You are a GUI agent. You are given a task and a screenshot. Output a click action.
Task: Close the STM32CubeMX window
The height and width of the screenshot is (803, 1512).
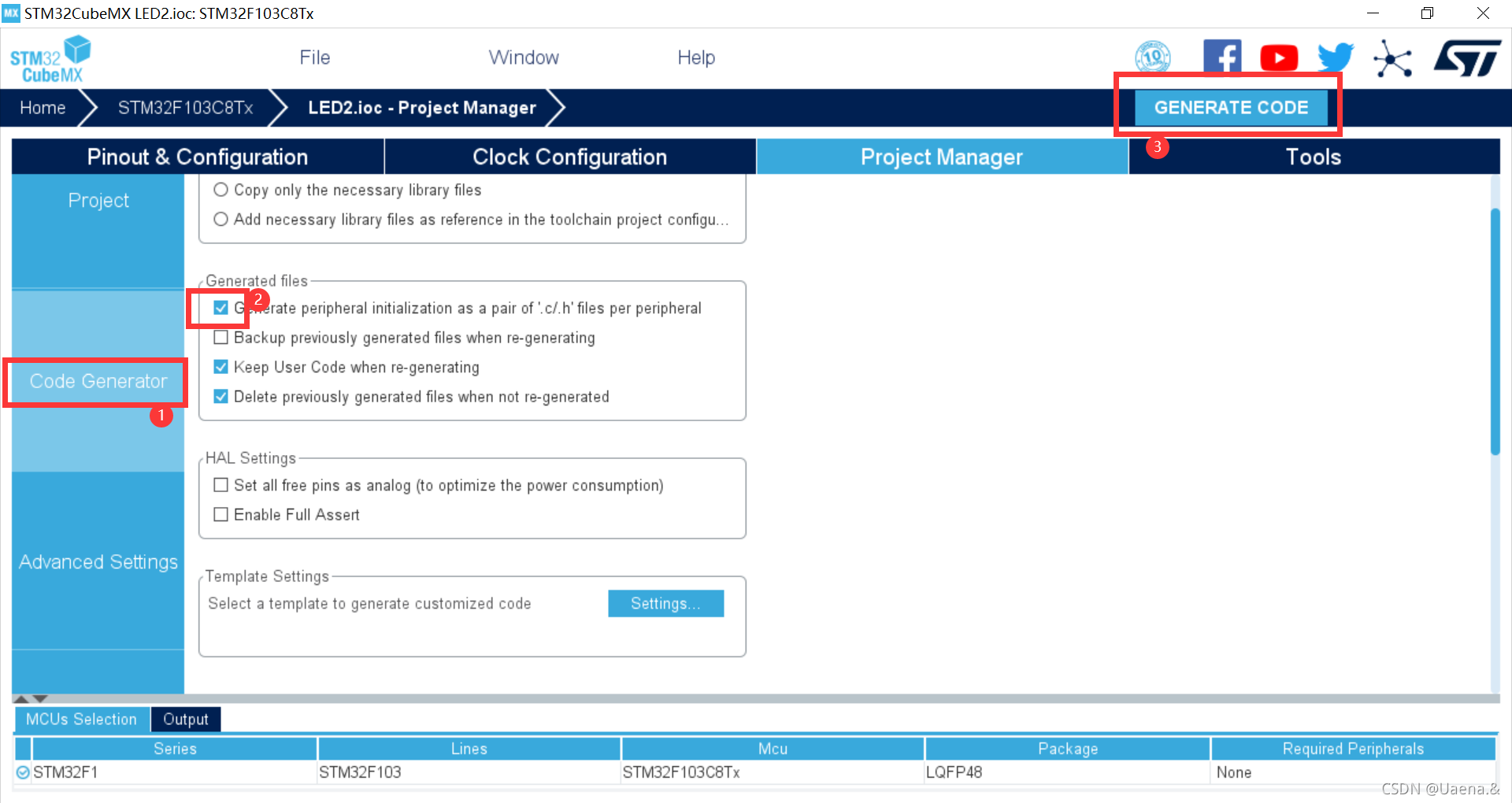click(x=1483, y=13)
